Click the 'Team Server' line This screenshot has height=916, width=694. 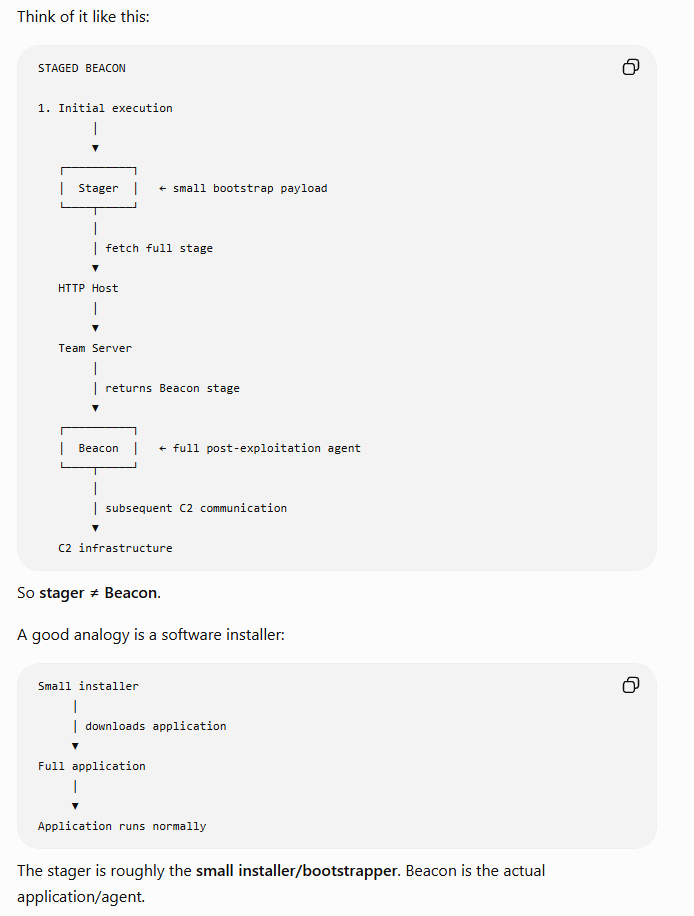[x=95, y=348]
